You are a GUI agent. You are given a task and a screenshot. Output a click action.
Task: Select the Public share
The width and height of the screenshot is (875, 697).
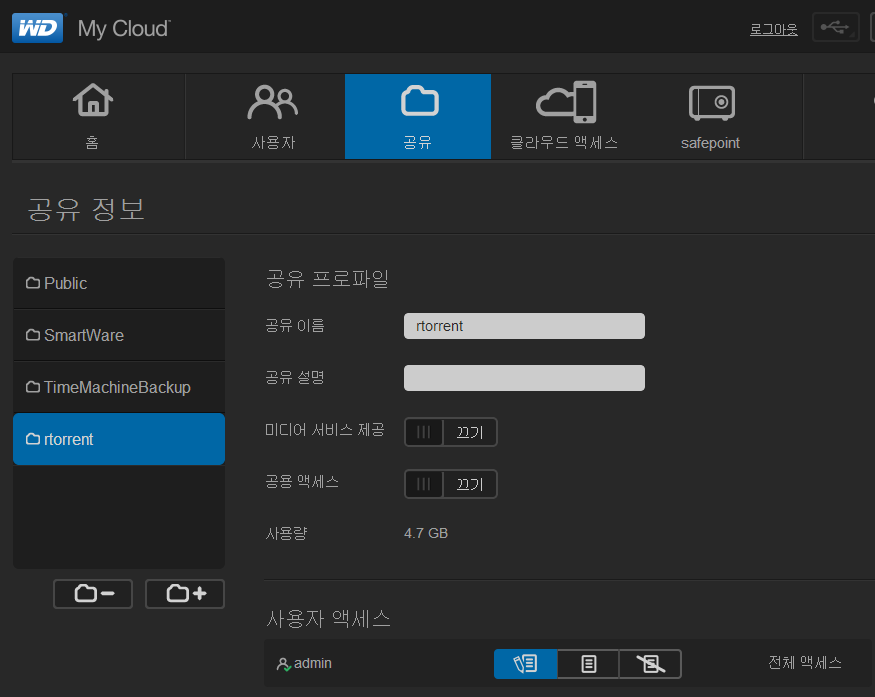pyautogui.click(x=118, y=284)
